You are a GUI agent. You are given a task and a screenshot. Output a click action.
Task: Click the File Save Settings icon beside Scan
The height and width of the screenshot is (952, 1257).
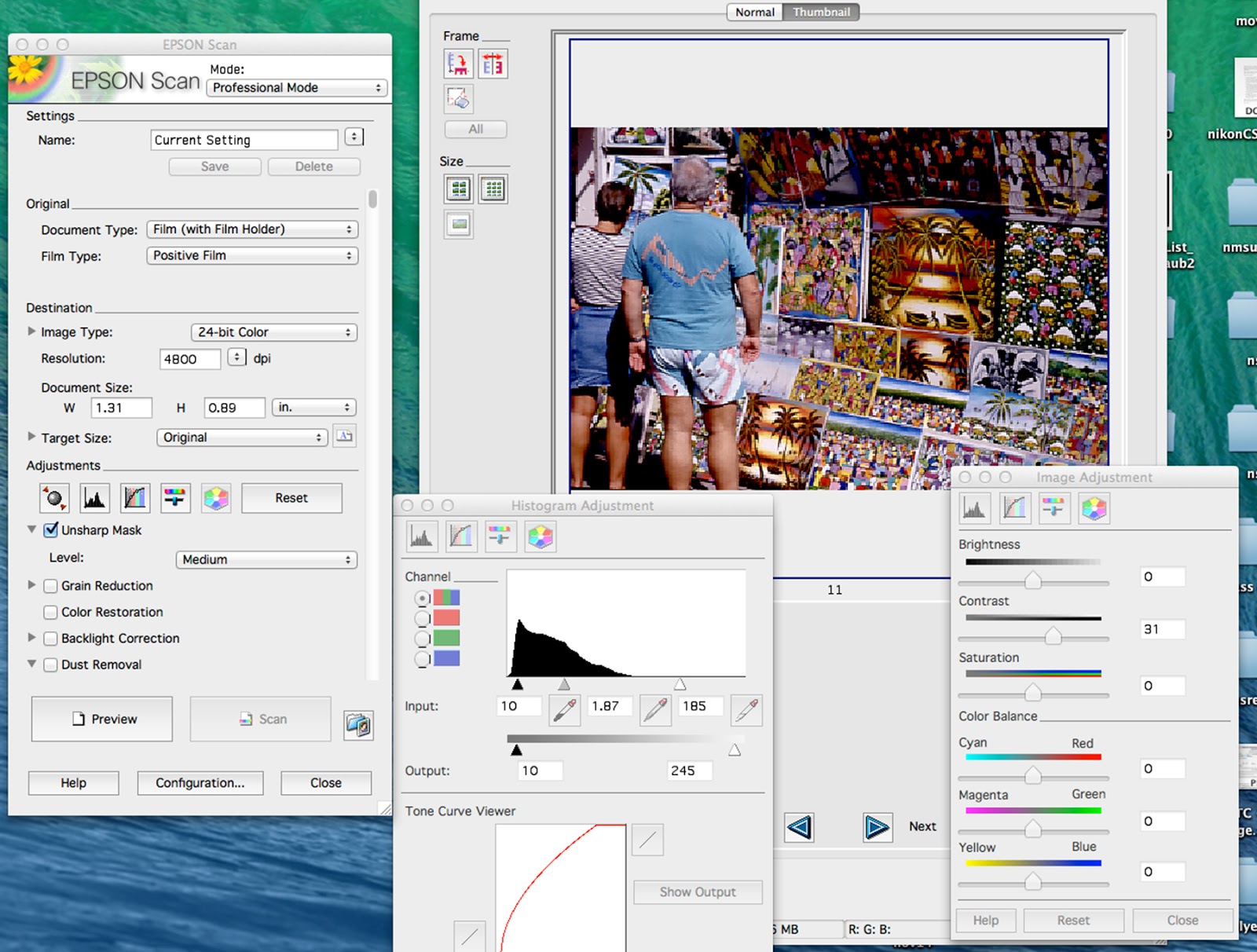(x=358, y=724)
